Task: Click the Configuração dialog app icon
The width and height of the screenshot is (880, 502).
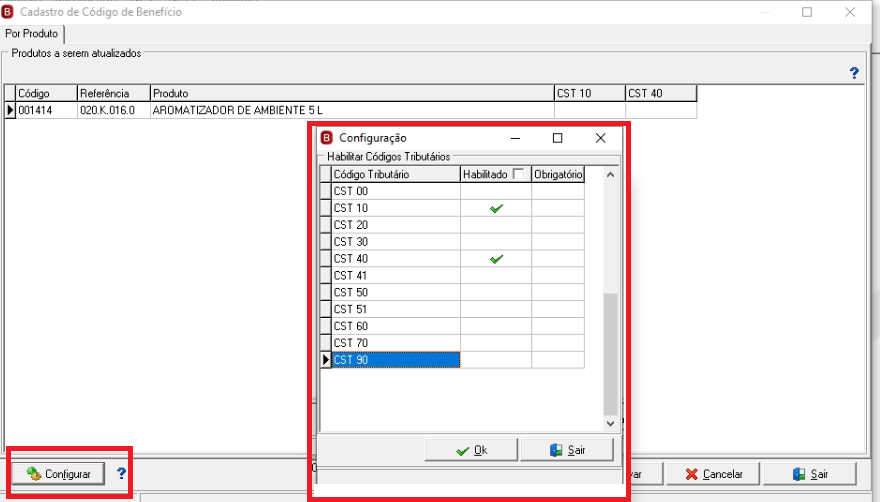Action: 327,138
